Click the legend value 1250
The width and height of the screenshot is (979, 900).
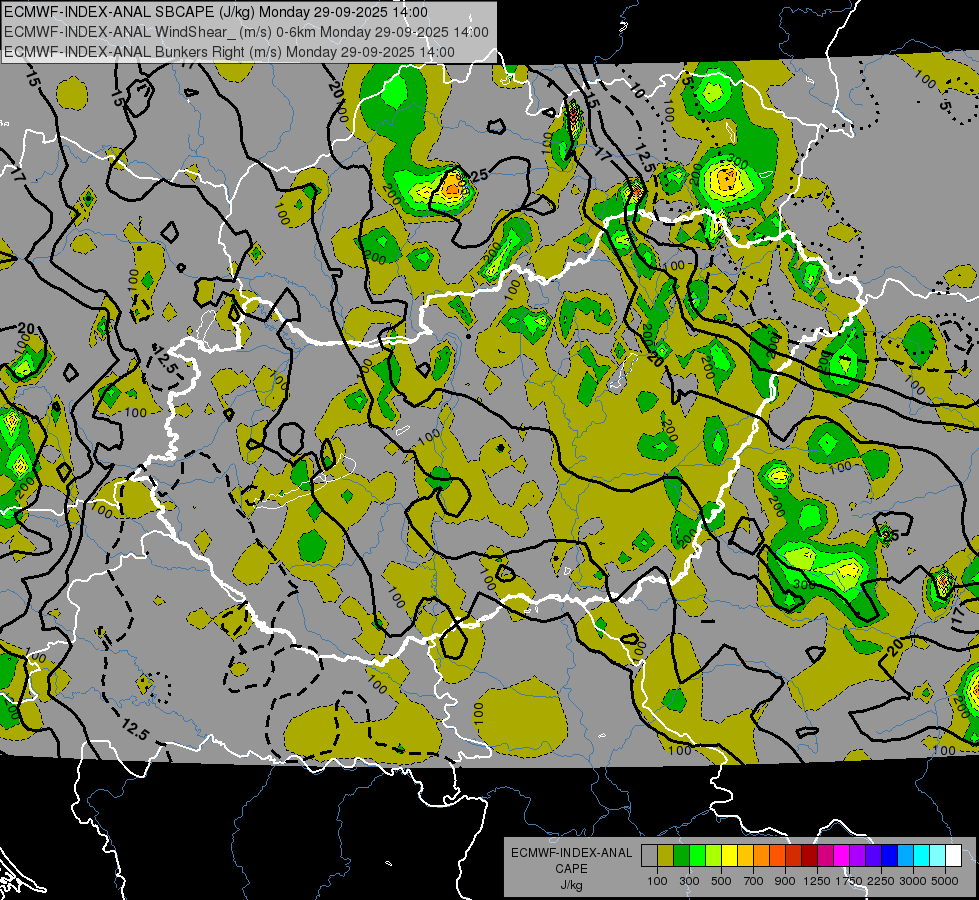(817, 881)
